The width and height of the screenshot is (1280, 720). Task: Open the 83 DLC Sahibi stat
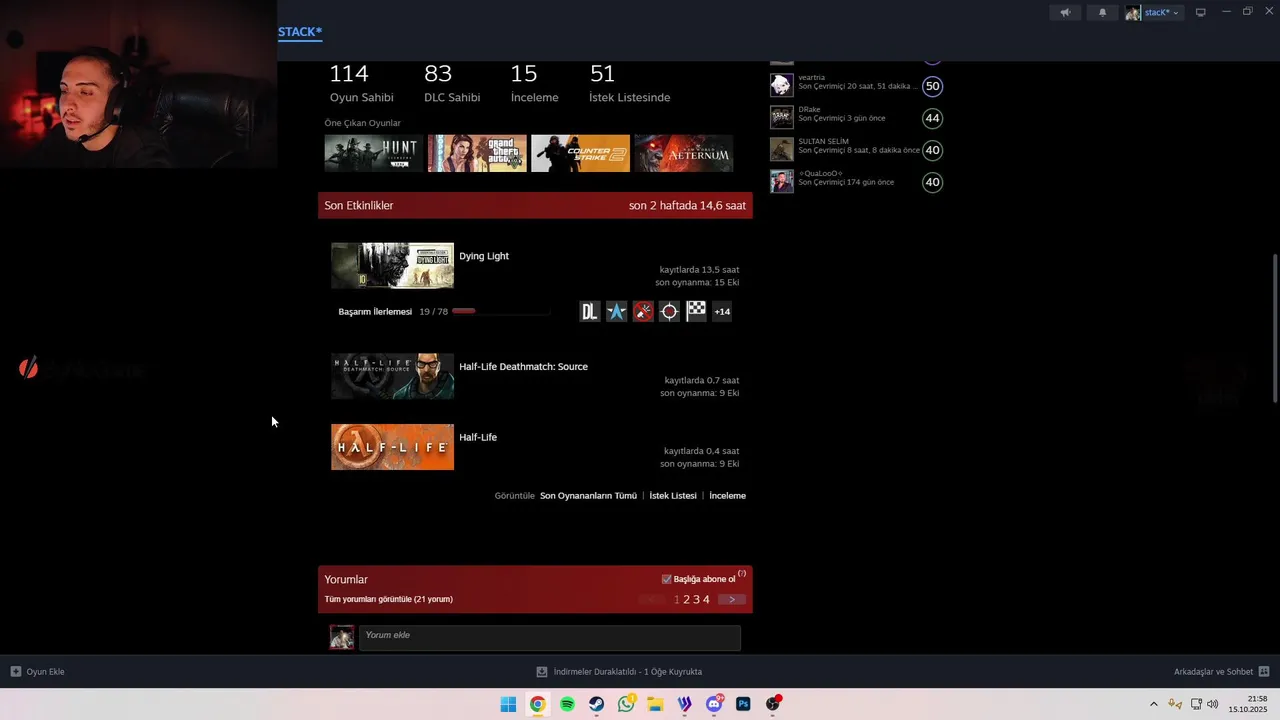click(452, 83)
